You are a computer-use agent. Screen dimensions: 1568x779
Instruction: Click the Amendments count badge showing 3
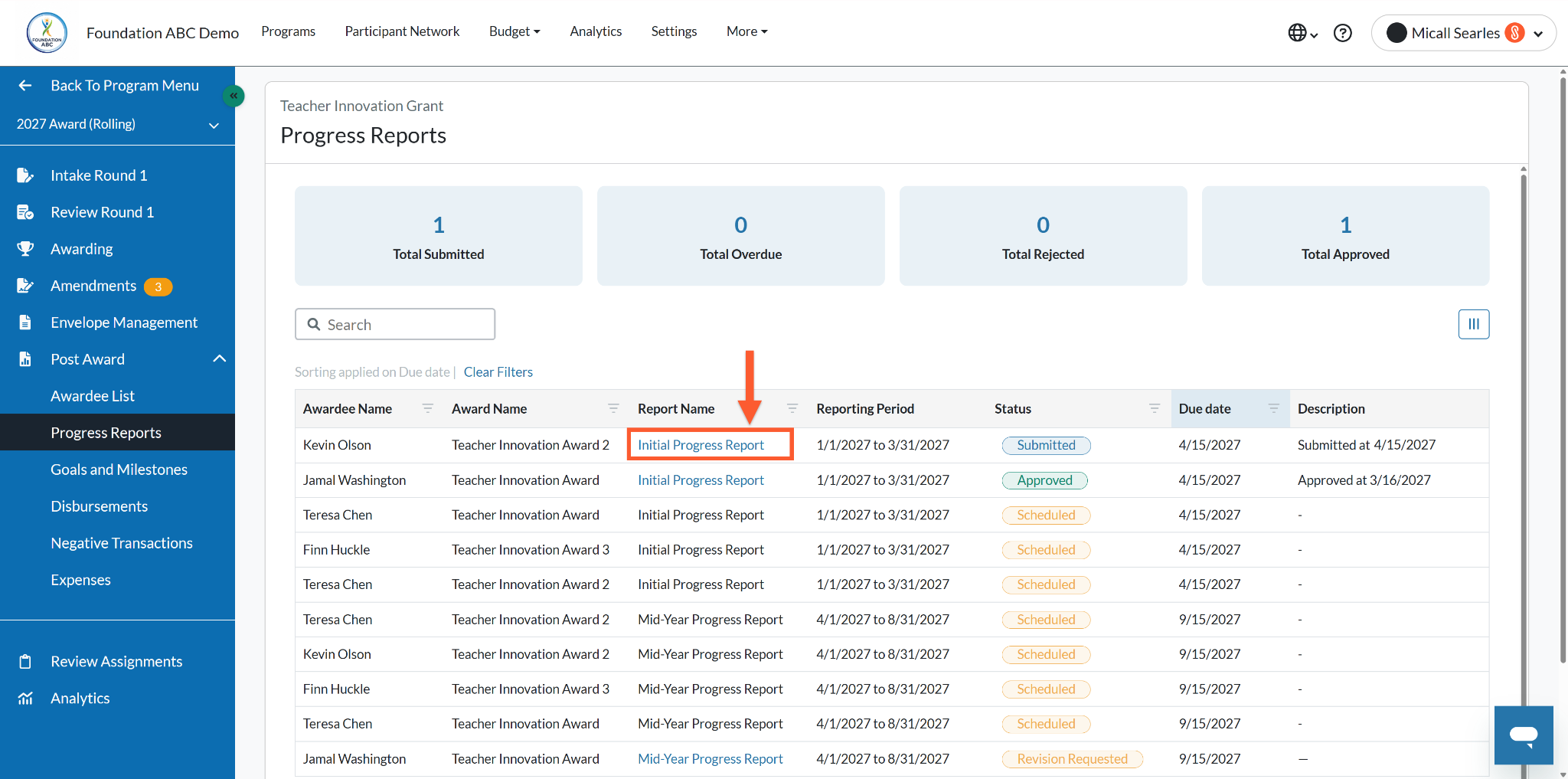click(158, 286)
